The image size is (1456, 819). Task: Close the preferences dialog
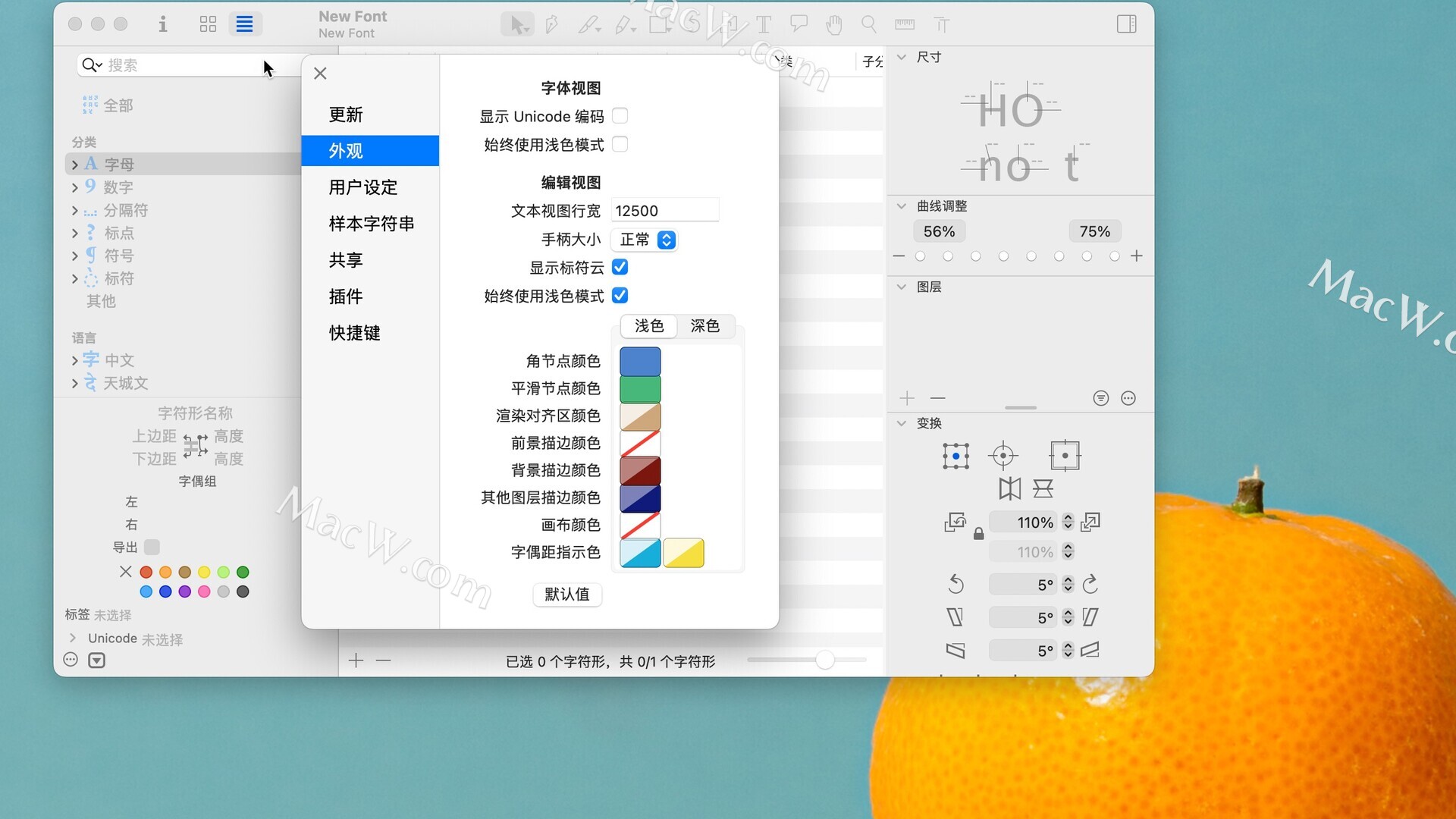[320, 74]
